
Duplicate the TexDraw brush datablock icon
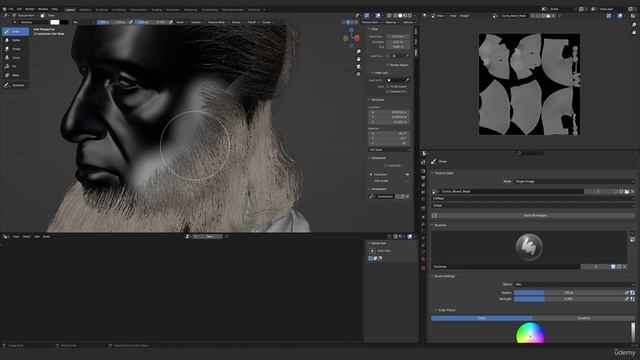pyautogui.click(x=619, y=267)
